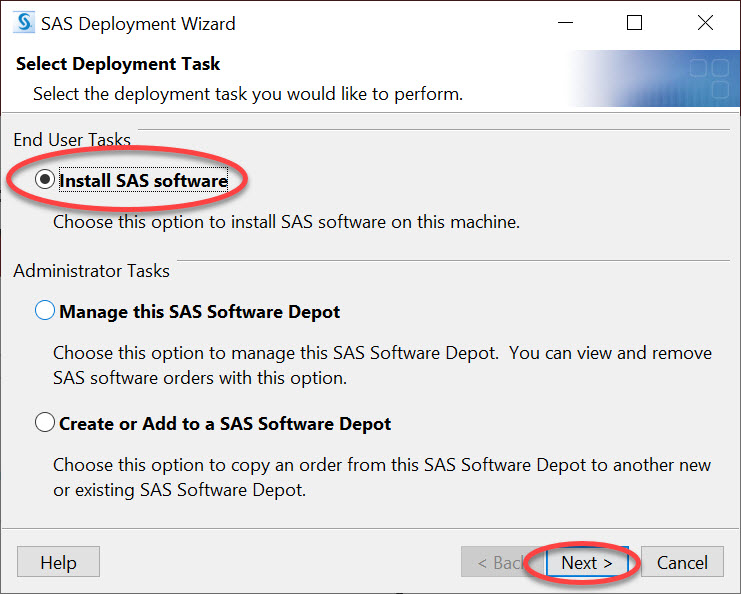The image size is (741, 594).
Task: Click the 'Administrator Tasks' section label
Action: tap(91, 271)
